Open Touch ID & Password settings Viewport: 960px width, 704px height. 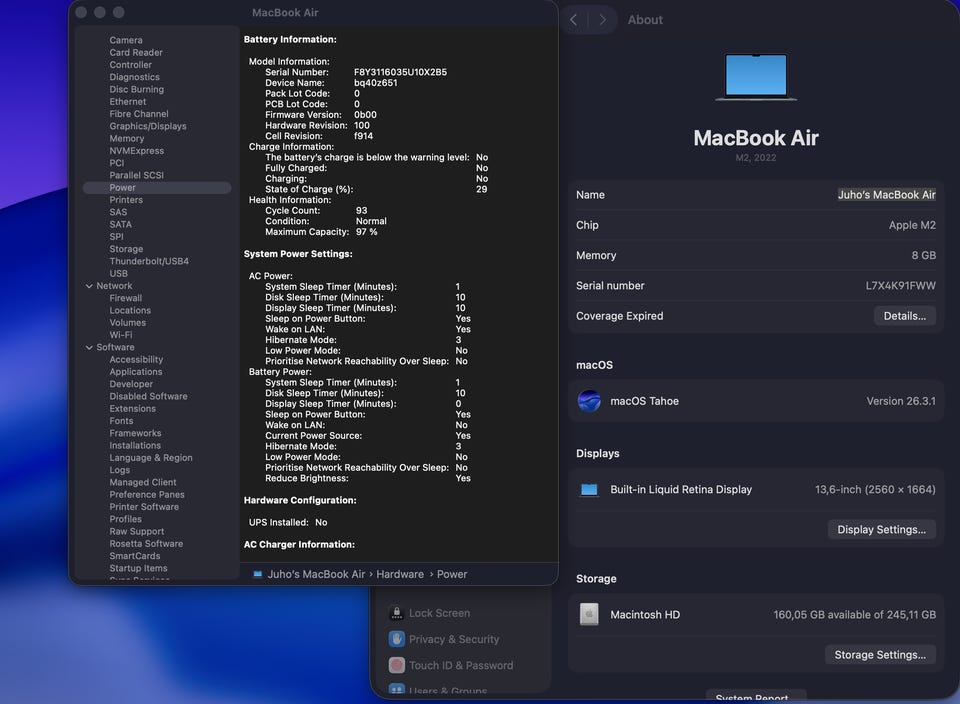tap(460, 665)
